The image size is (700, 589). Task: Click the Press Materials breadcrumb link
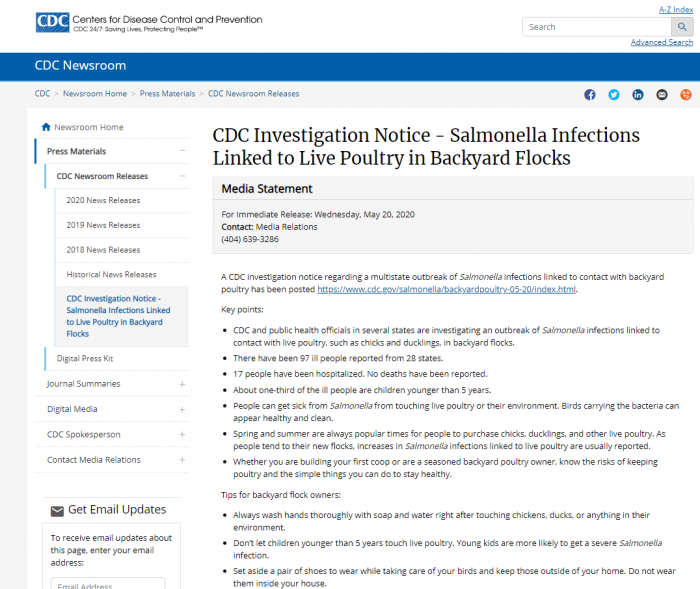(167, 94)
